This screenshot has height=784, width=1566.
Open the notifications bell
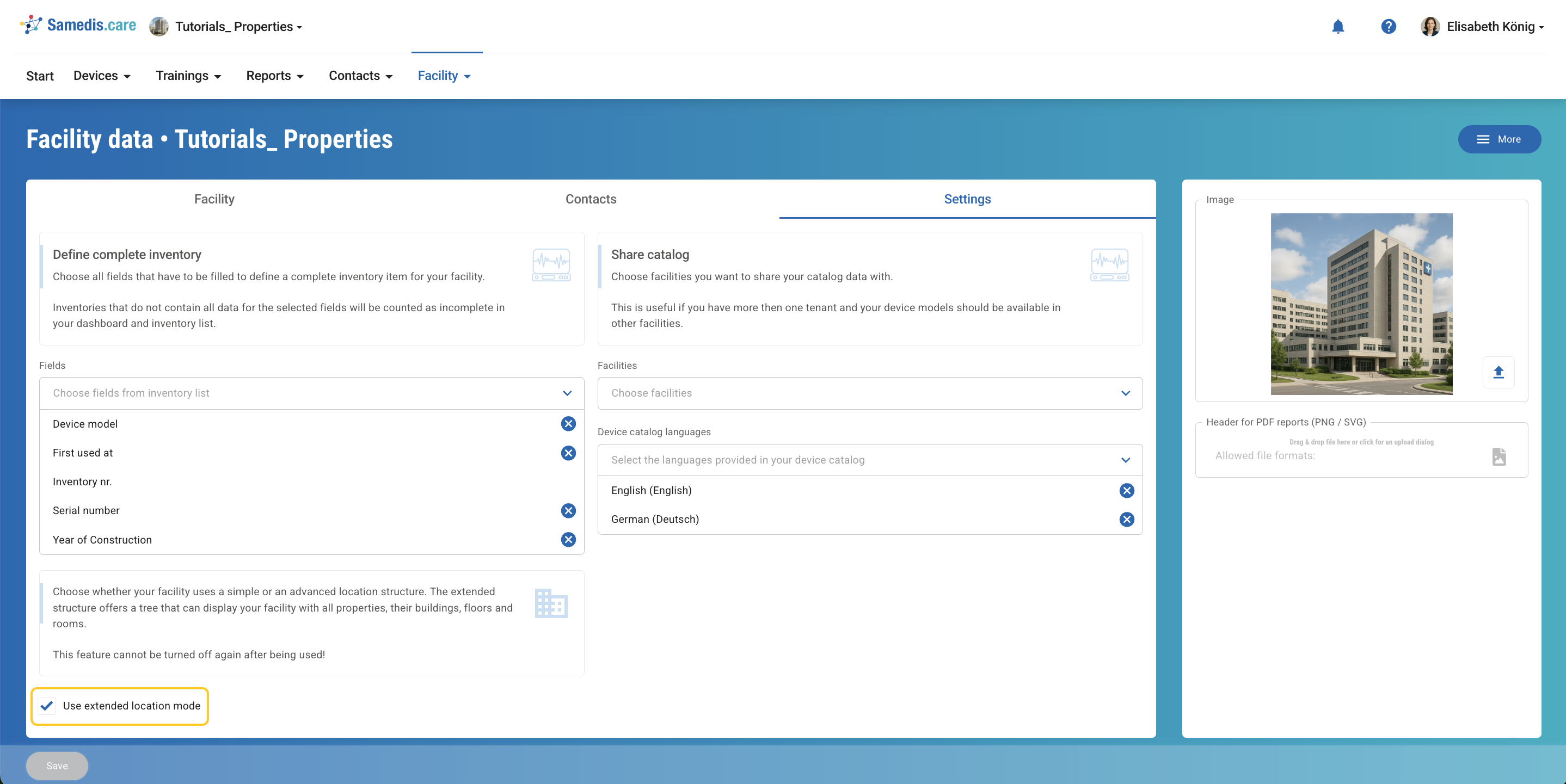point(1337,27)
